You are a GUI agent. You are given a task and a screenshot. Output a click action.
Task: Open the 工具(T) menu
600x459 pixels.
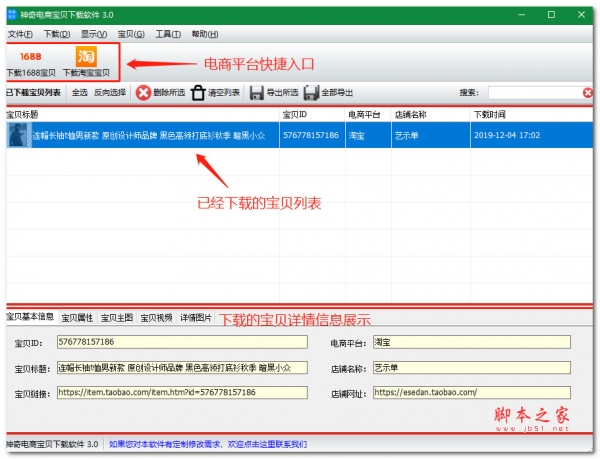(x=168, y=34)
